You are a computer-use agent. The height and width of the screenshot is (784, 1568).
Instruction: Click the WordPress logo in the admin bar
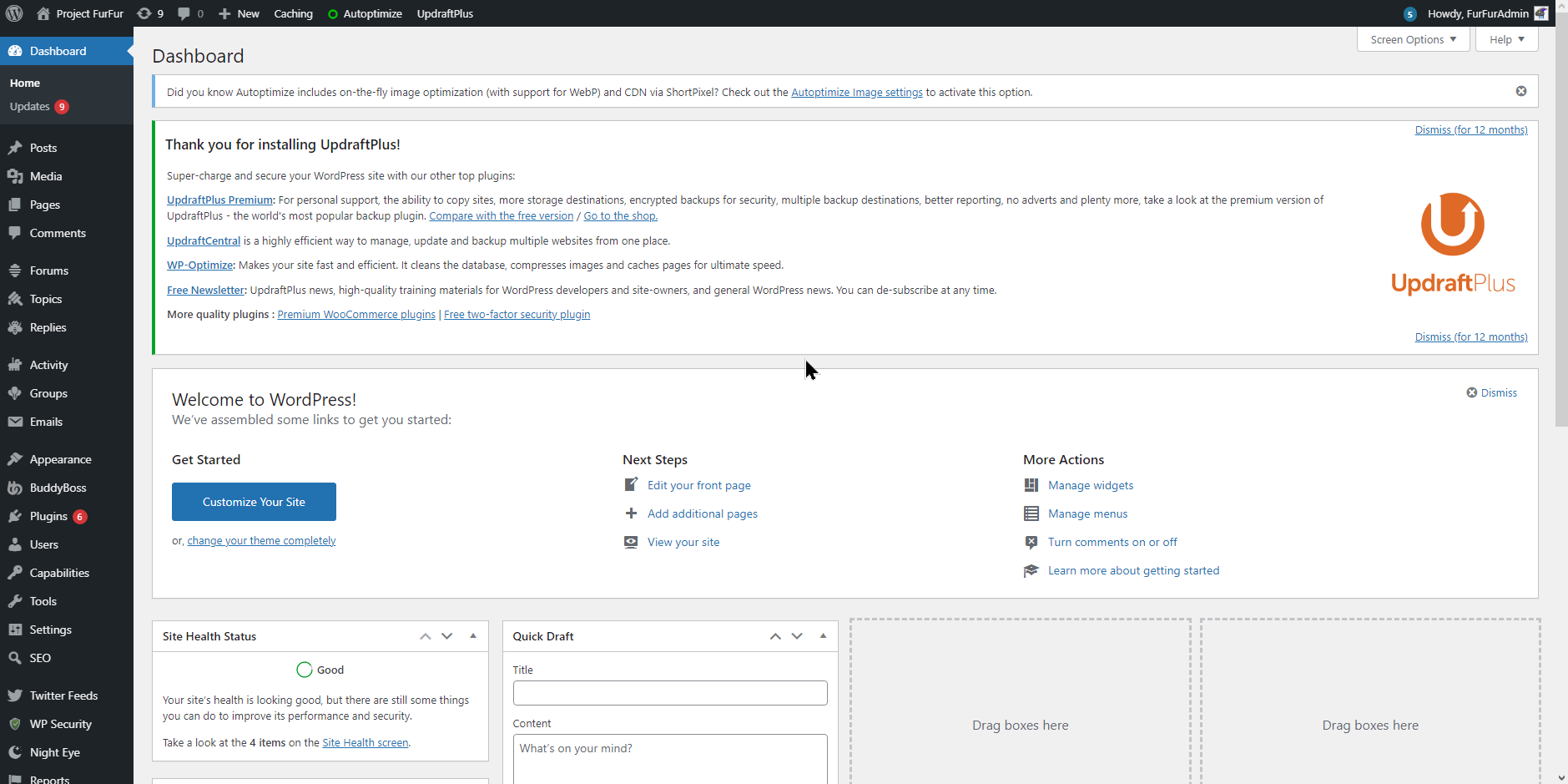click(x=14, y=13)
